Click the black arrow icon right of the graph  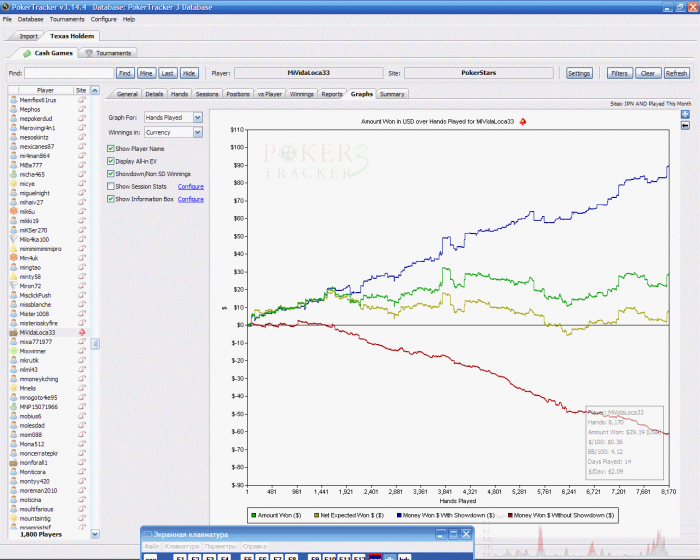click(685, 126)
